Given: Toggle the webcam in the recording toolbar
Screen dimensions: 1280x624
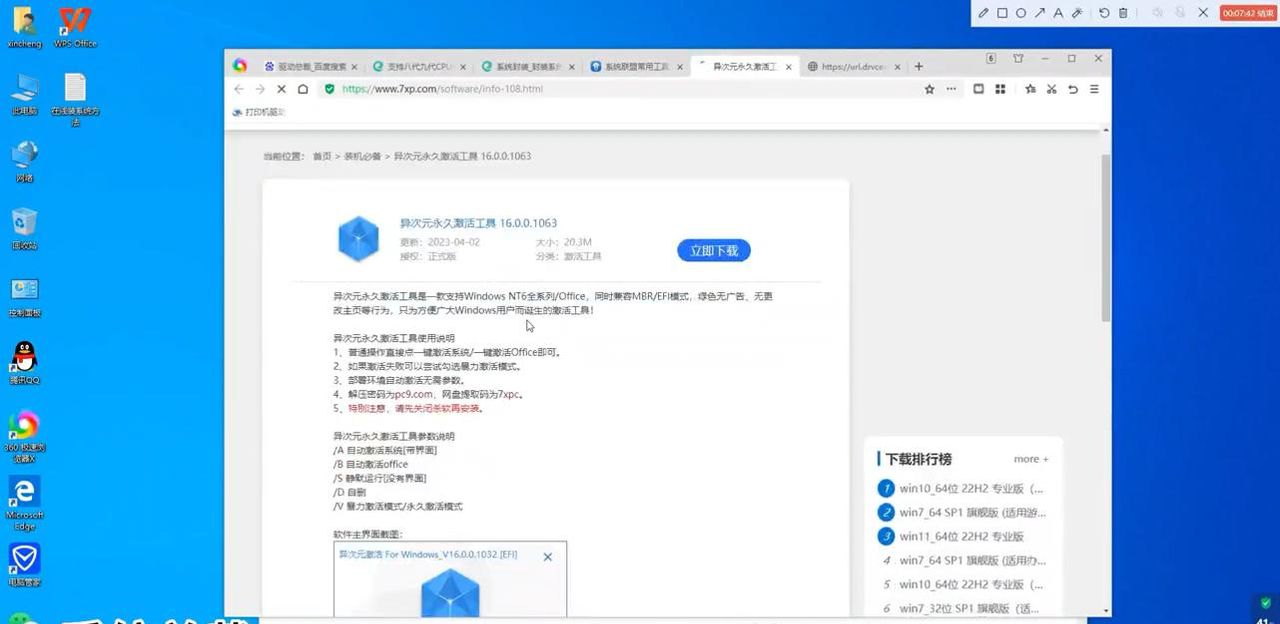Looking at the screenshot, I should click(x=1177, y=13).
